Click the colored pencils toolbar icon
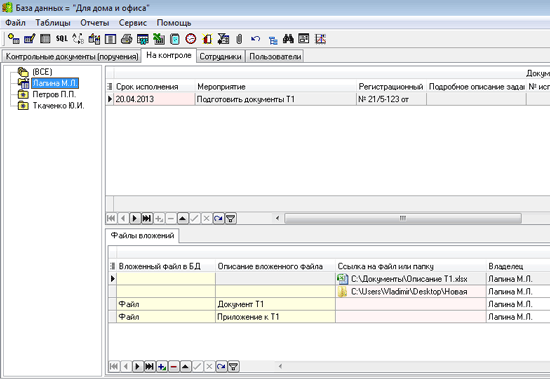The width and height of the screenshot is (550, 379). (x=94, y=39)
